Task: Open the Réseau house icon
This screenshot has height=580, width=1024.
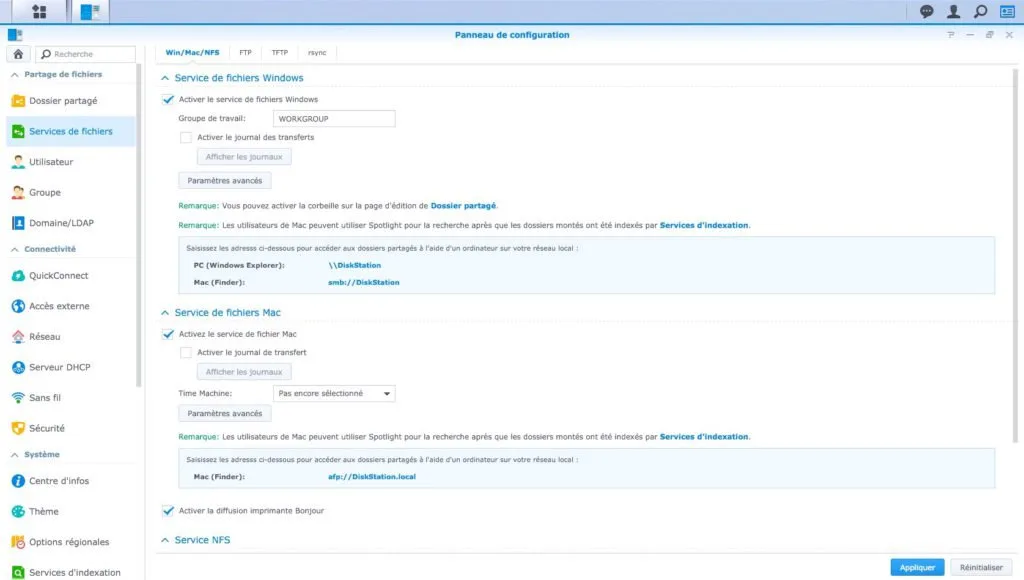Action: click(x=18, y=336)
